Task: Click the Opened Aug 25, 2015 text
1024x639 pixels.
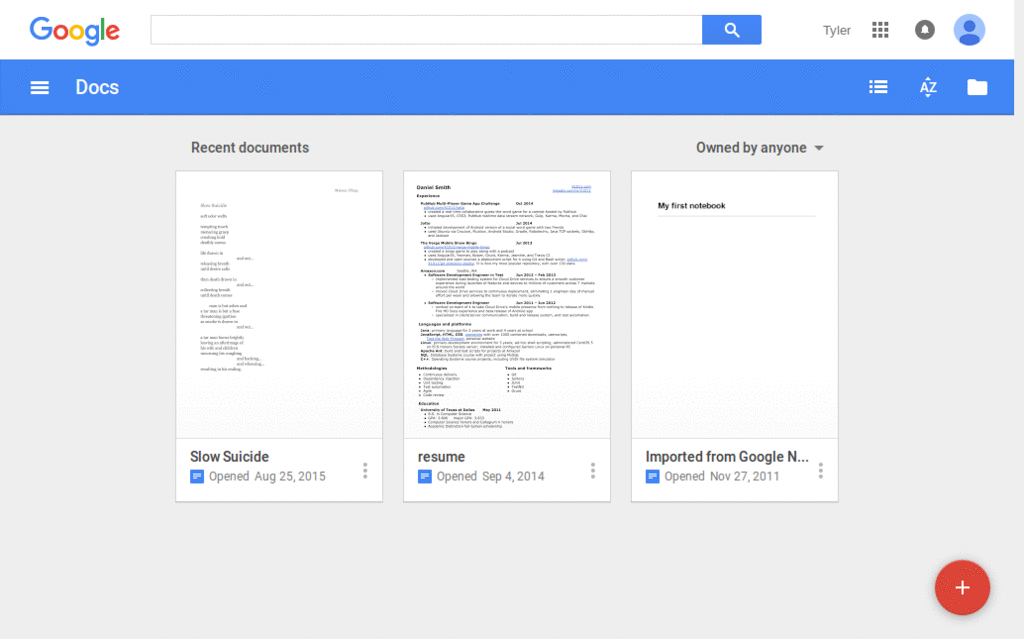Action: [x=267, y=476]
